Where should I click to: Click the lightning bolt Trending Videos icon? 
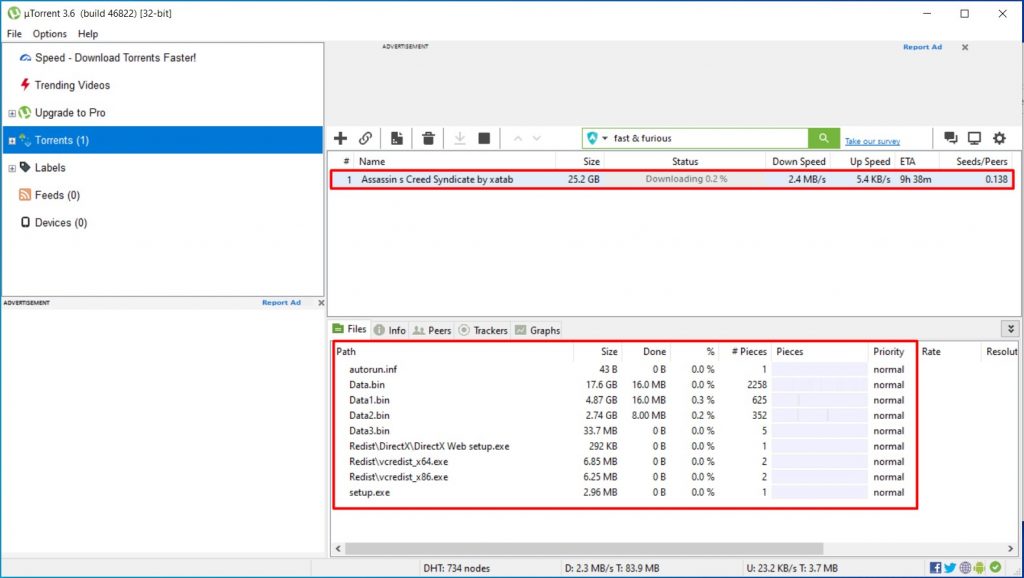25,84
